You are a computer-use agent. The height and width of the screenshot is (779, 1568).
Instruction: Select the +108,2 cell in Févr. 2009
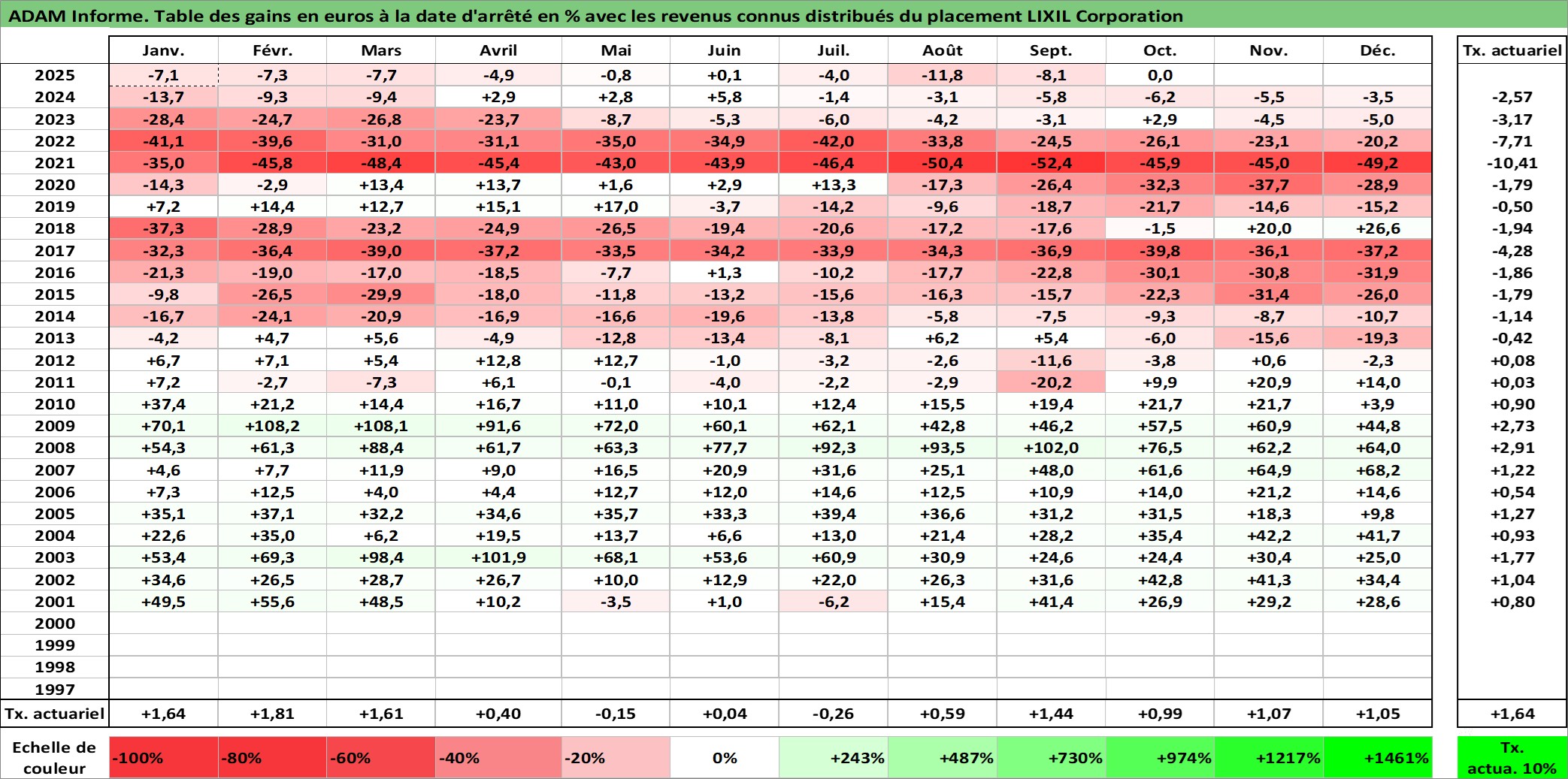pos(272,426)
